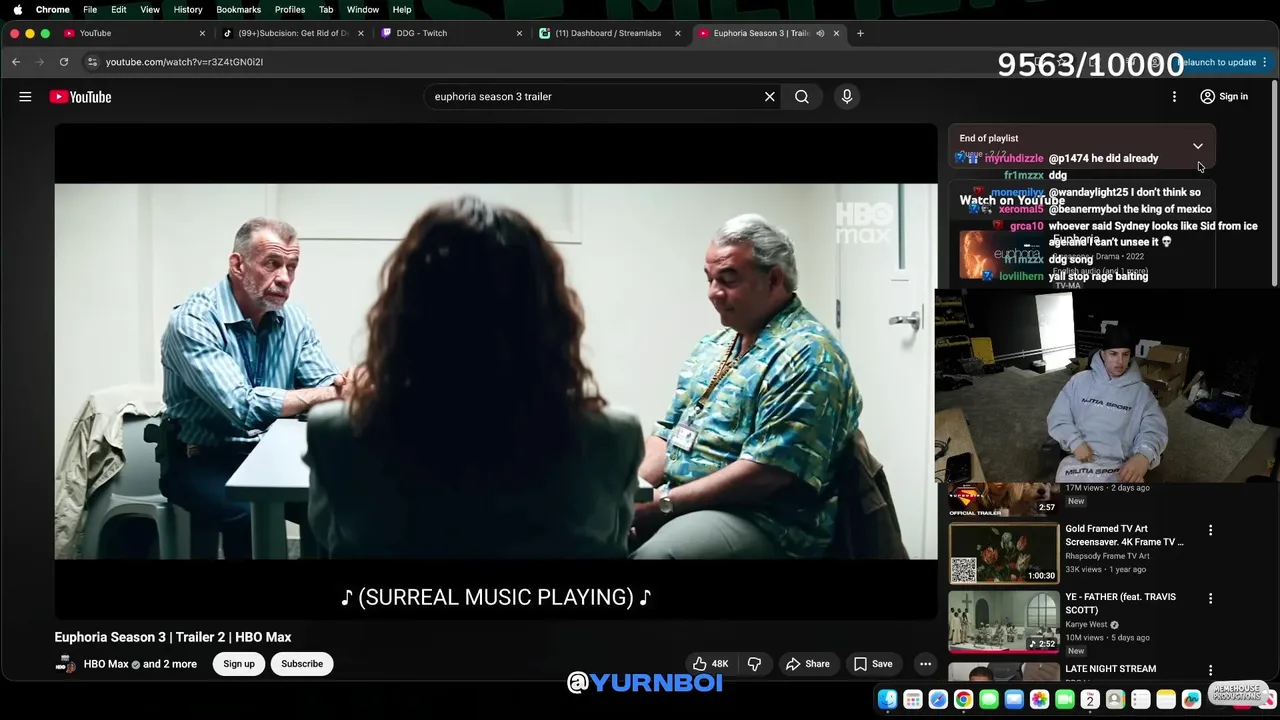
Task: Open options for LATE NIGHT STREAM video
Action: (x=1210, y=670)
